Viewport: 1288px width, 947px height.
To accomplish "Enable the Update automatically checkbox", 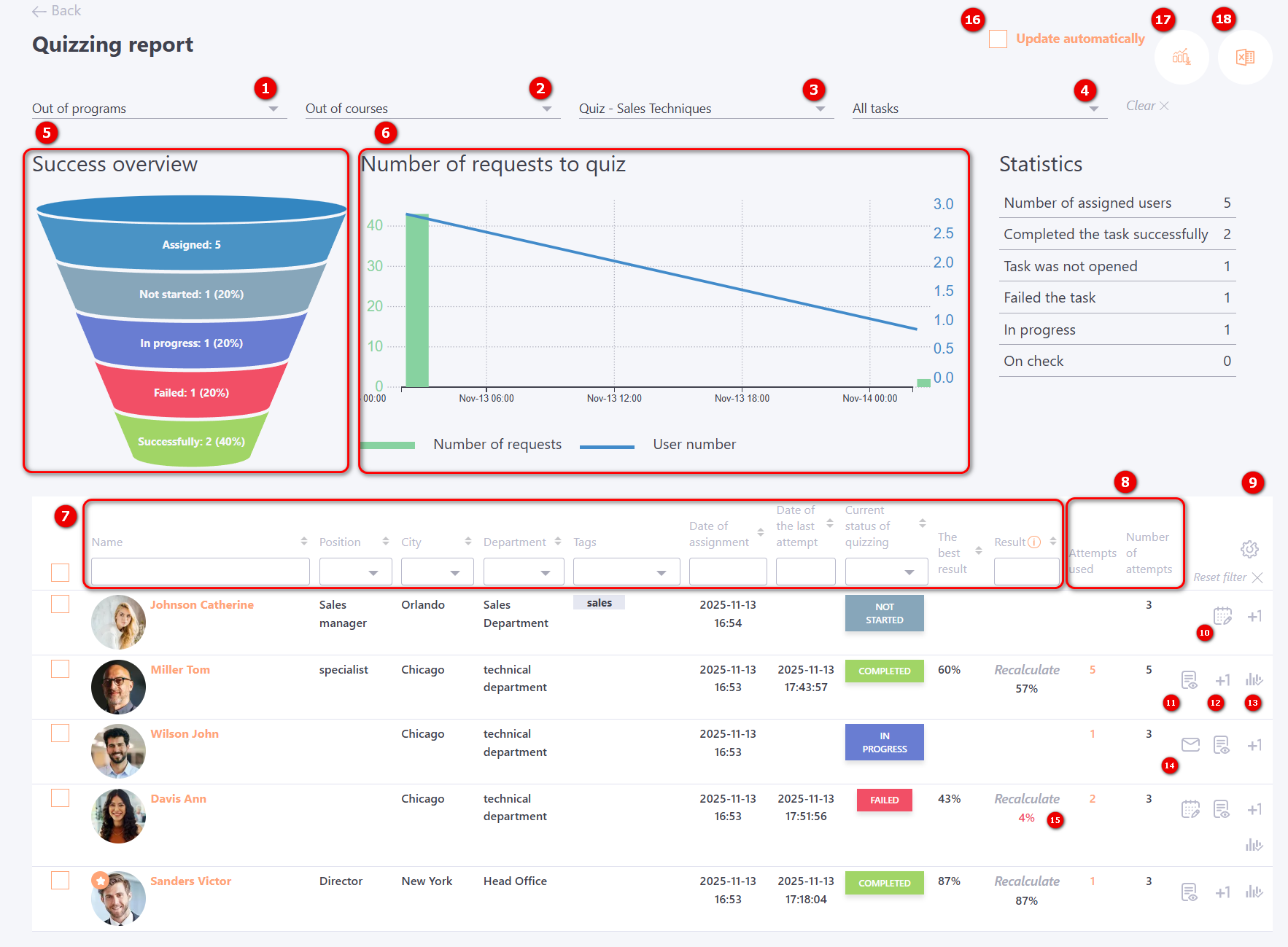I will tap(998, 39).
